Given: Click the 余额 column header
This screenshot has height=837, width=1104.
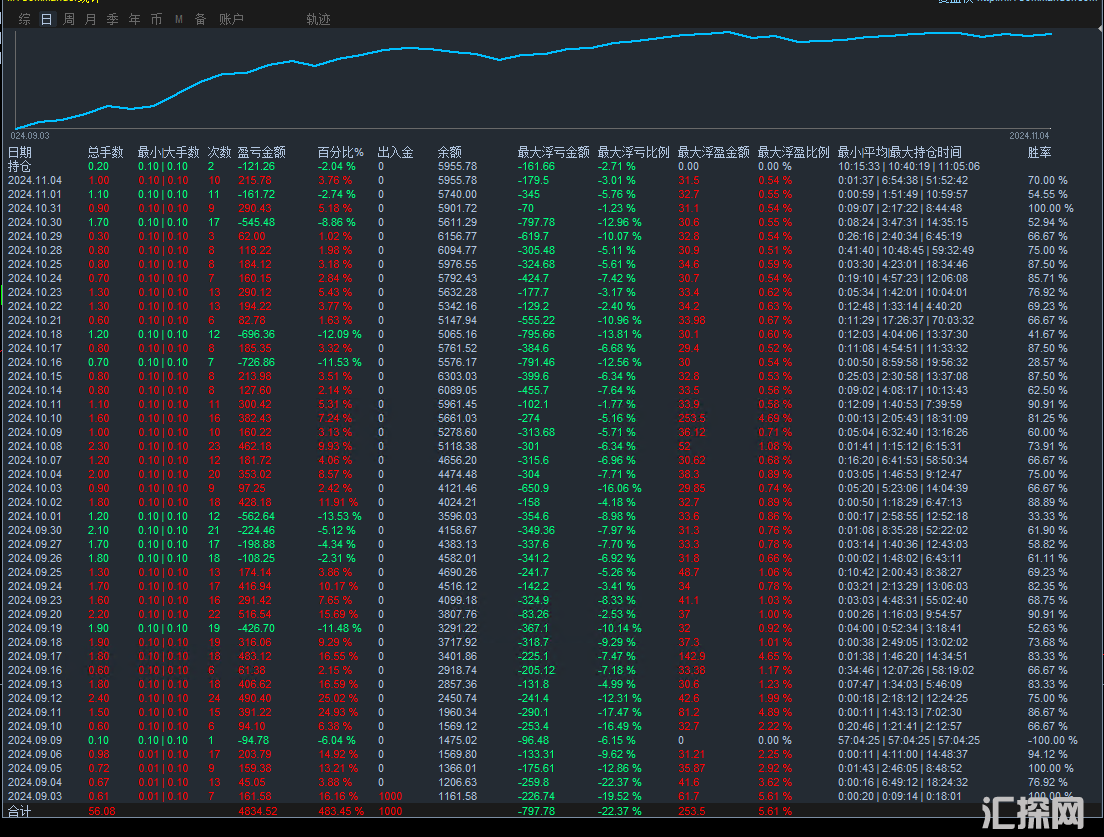Looking at the screenshot, I should pos(450,153).
